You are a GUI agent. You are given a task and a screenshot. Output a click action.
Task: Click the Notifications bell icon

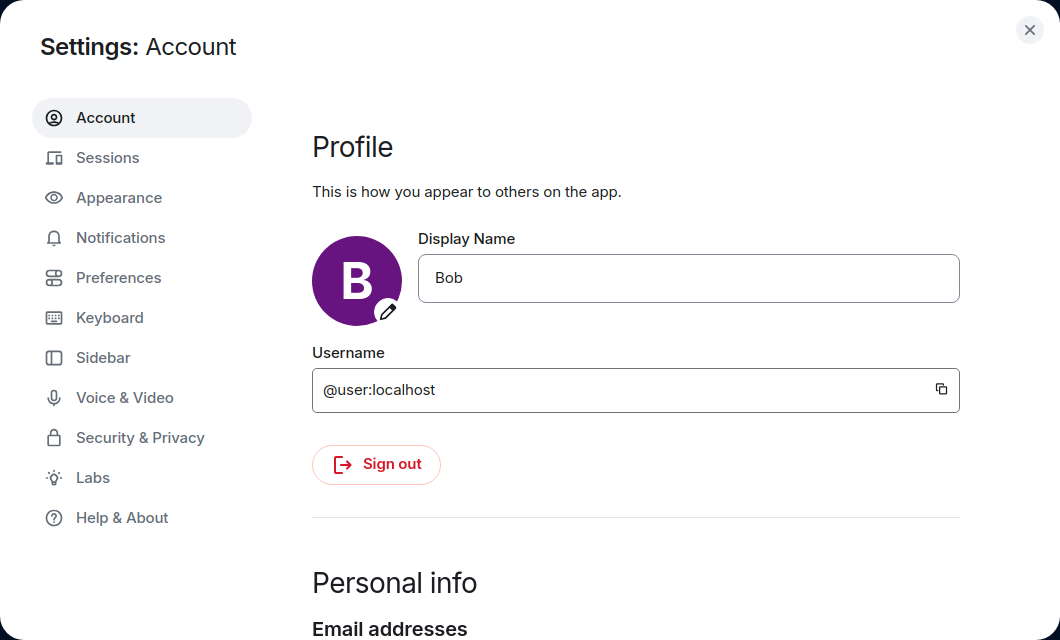click(54, 238)
